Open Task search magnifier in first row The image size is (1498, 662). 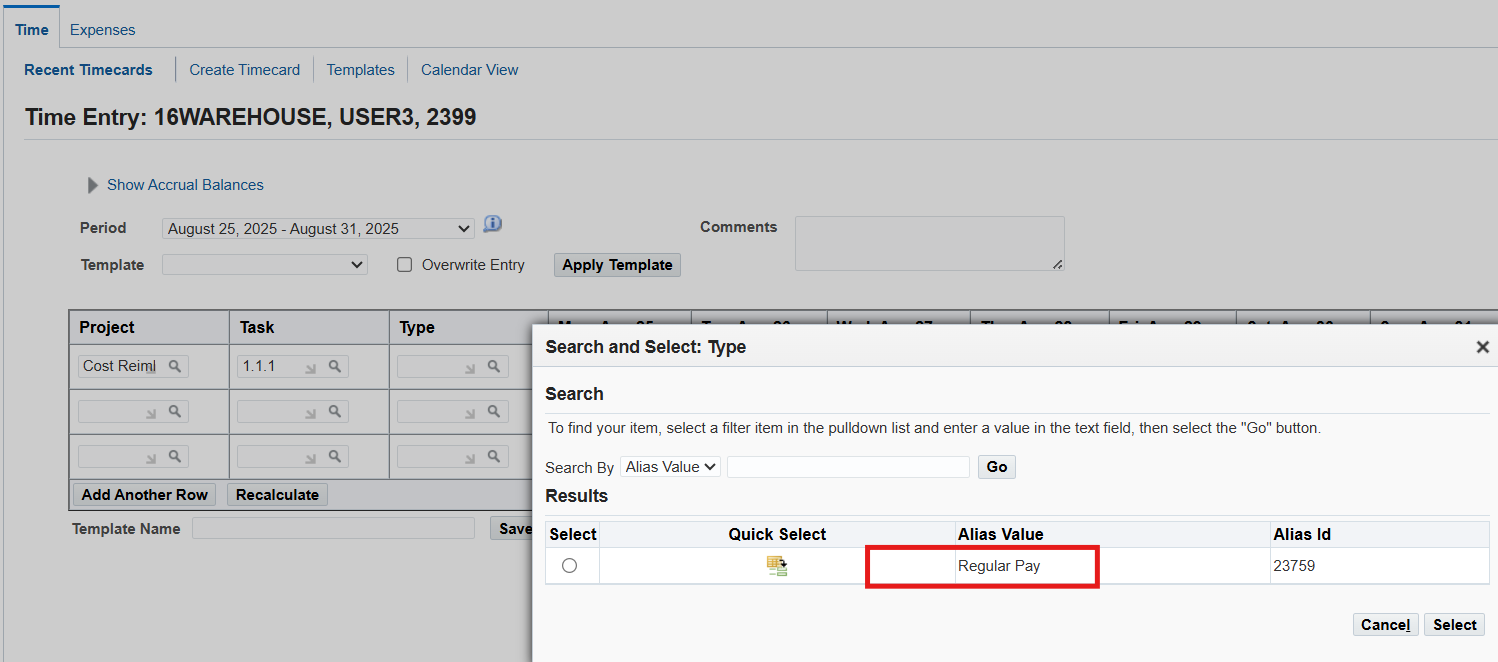[x=335, y=367]
